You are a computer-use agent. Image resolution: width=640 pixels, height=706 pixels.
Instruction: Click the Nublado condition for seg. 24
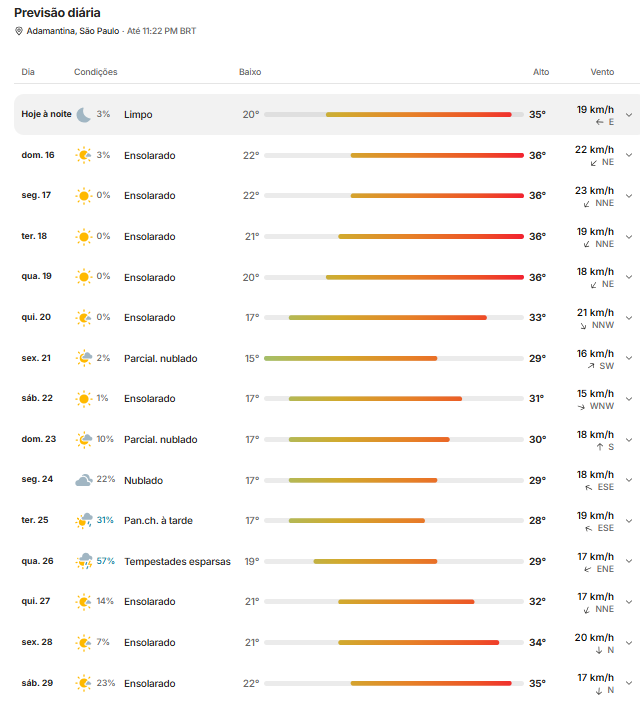pos(144,480)
